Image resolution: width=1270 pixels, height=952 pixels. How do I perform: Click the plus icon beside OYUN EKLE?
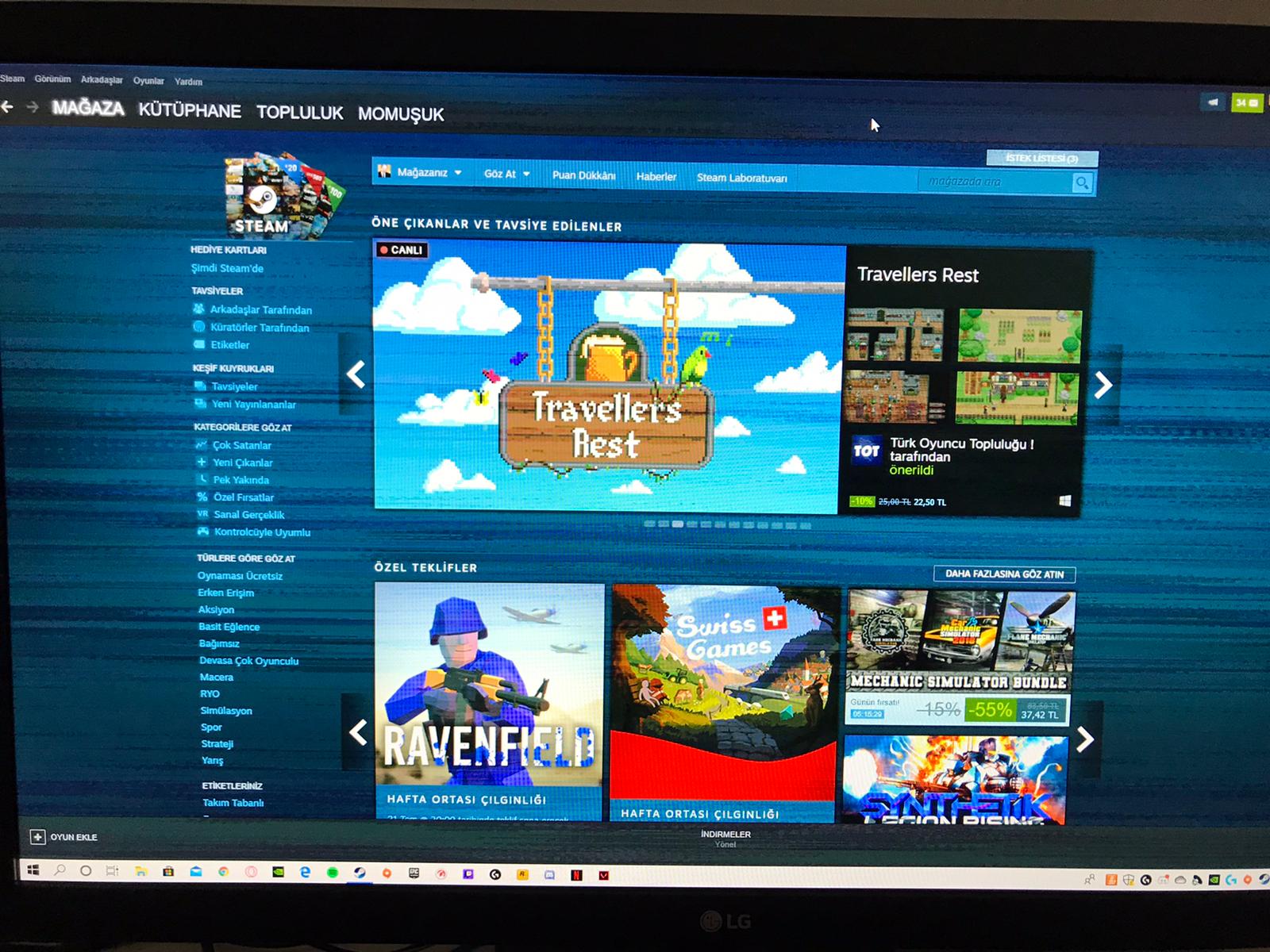pos(37,837)
